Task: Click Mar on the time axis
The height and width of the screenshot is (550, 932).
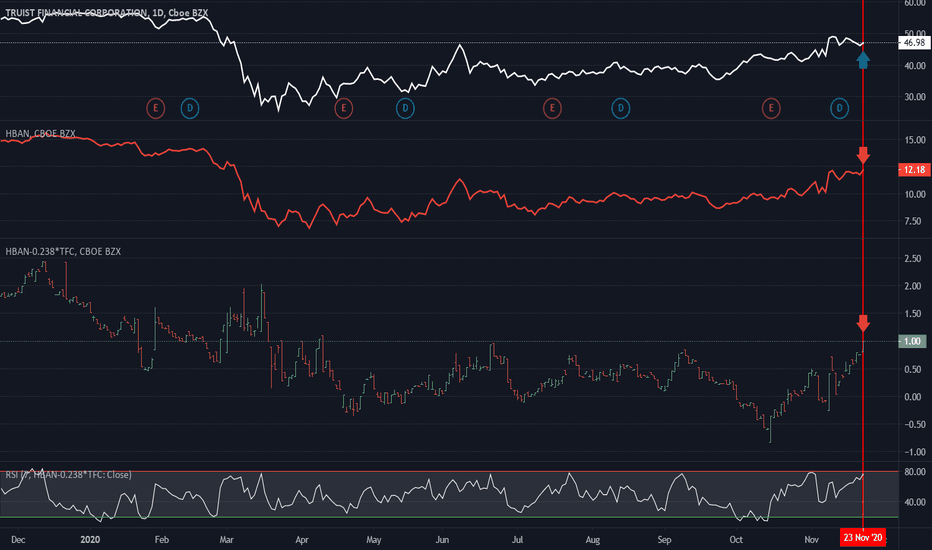Action: 226,540
